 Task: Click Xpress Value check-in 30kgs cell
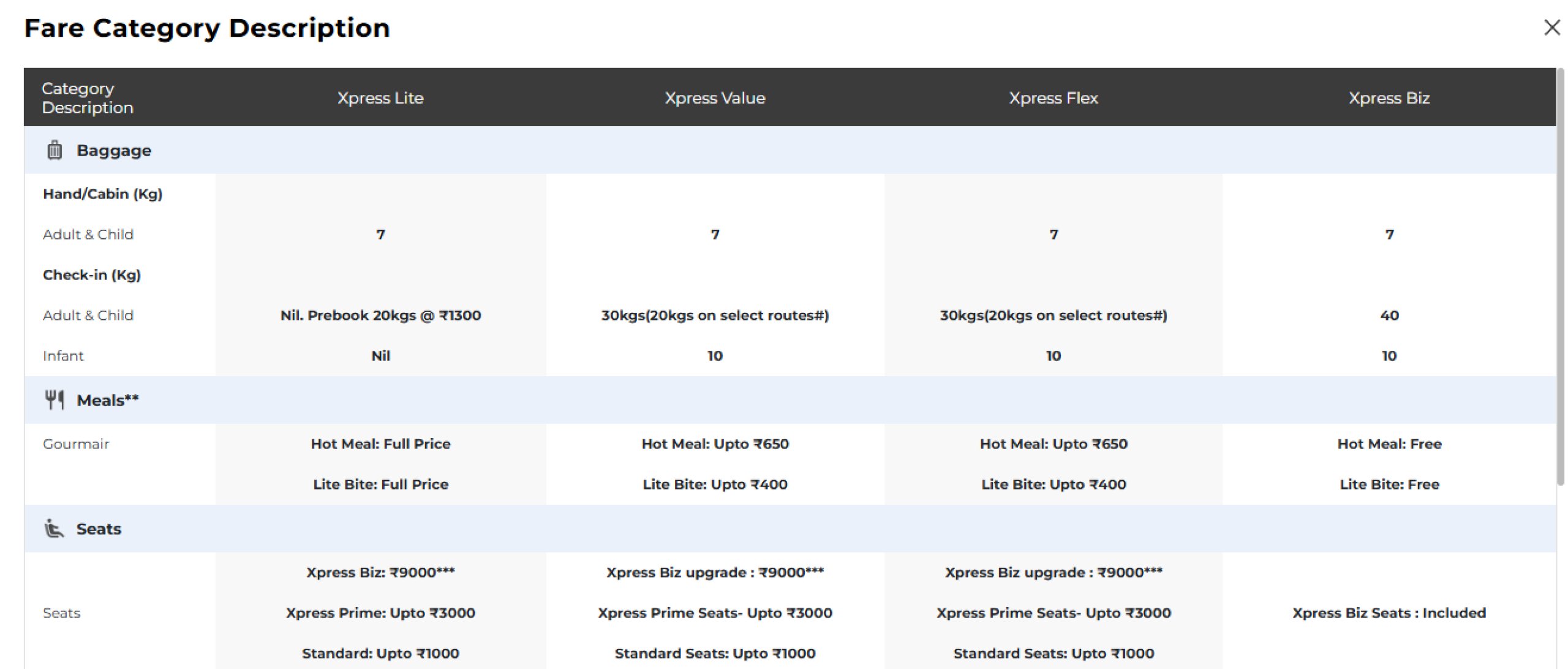[x=715, y=316]
